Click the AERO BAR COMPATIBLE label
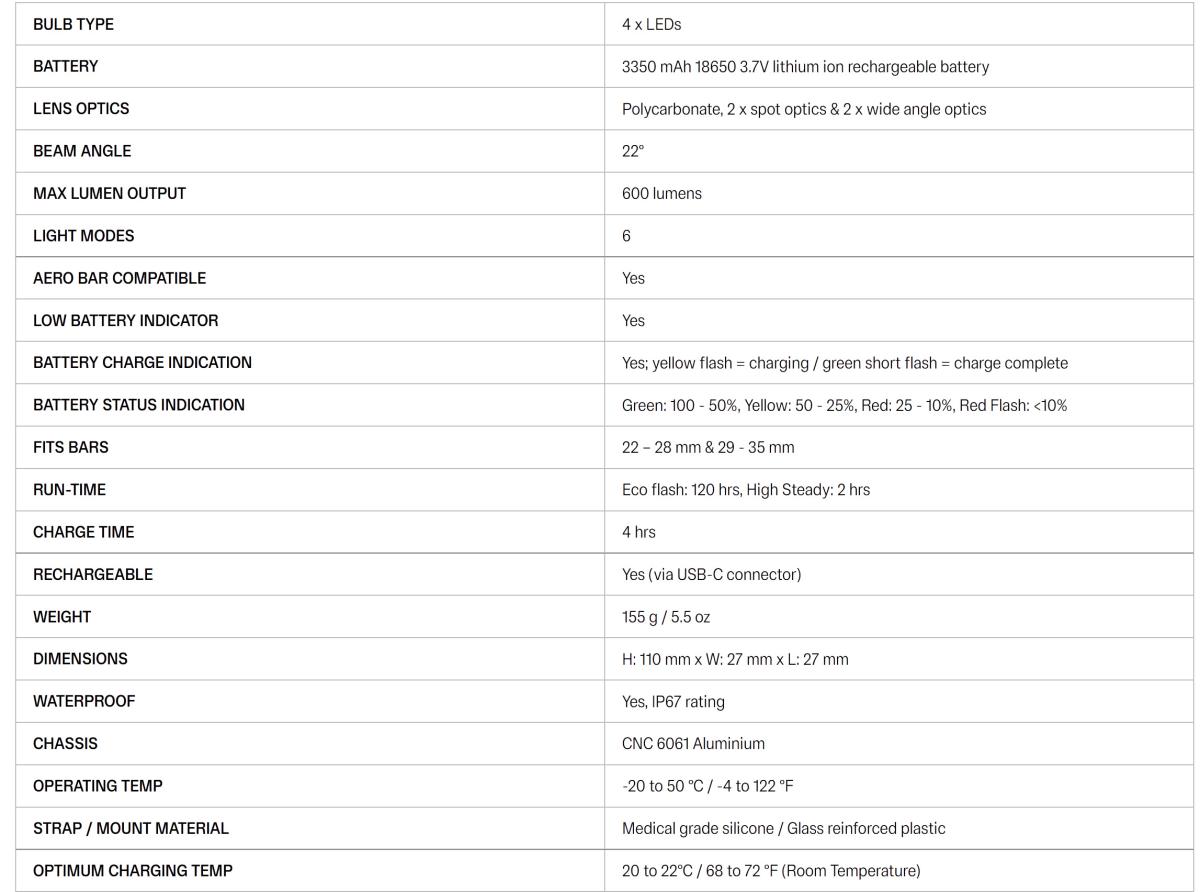Image resolution: width=1200 pixels, height=892 pixels. pyautogui.click(x=119, y=278)
